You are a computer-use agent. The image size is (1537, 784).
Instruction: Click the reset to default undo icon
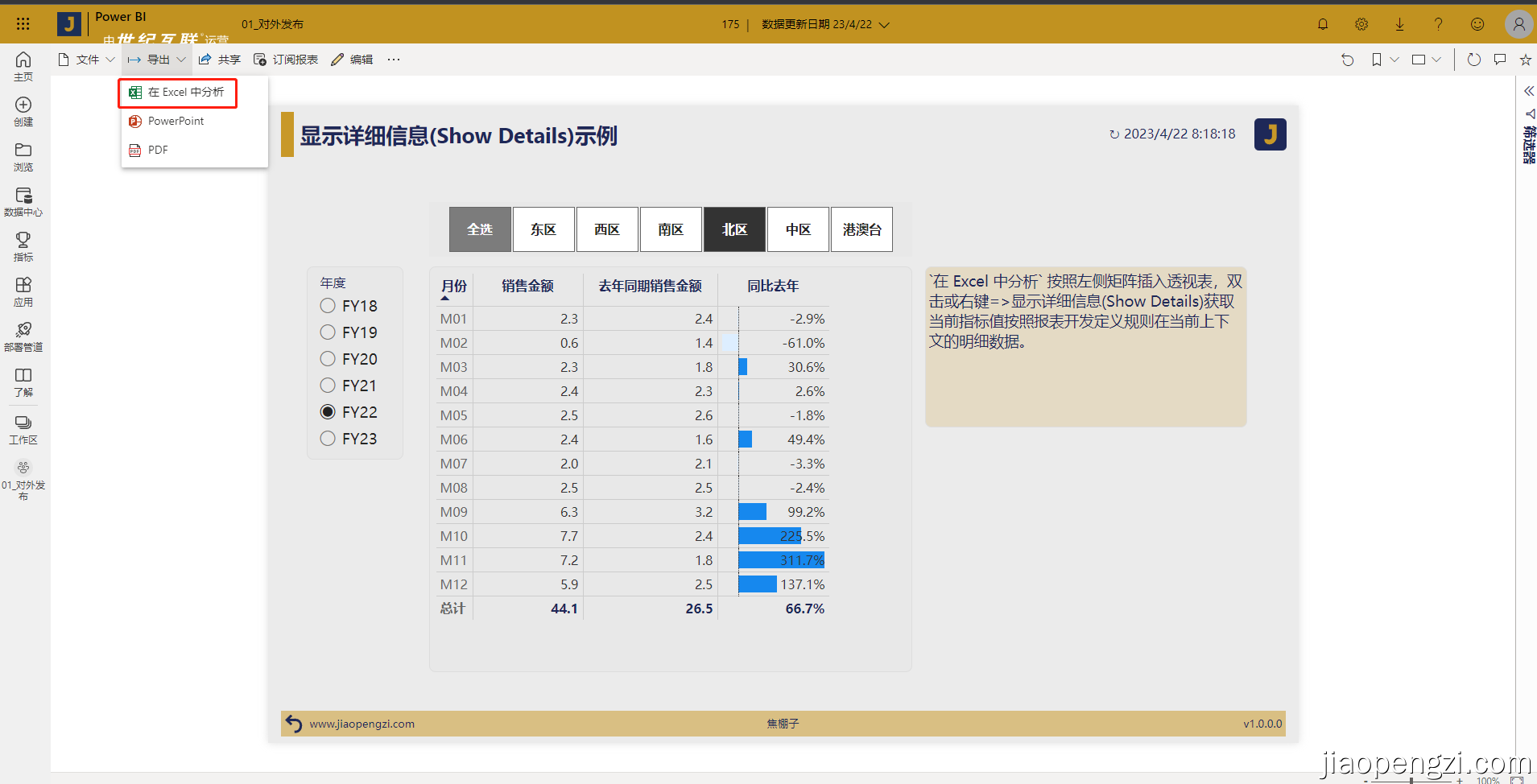click(1348, 60)
